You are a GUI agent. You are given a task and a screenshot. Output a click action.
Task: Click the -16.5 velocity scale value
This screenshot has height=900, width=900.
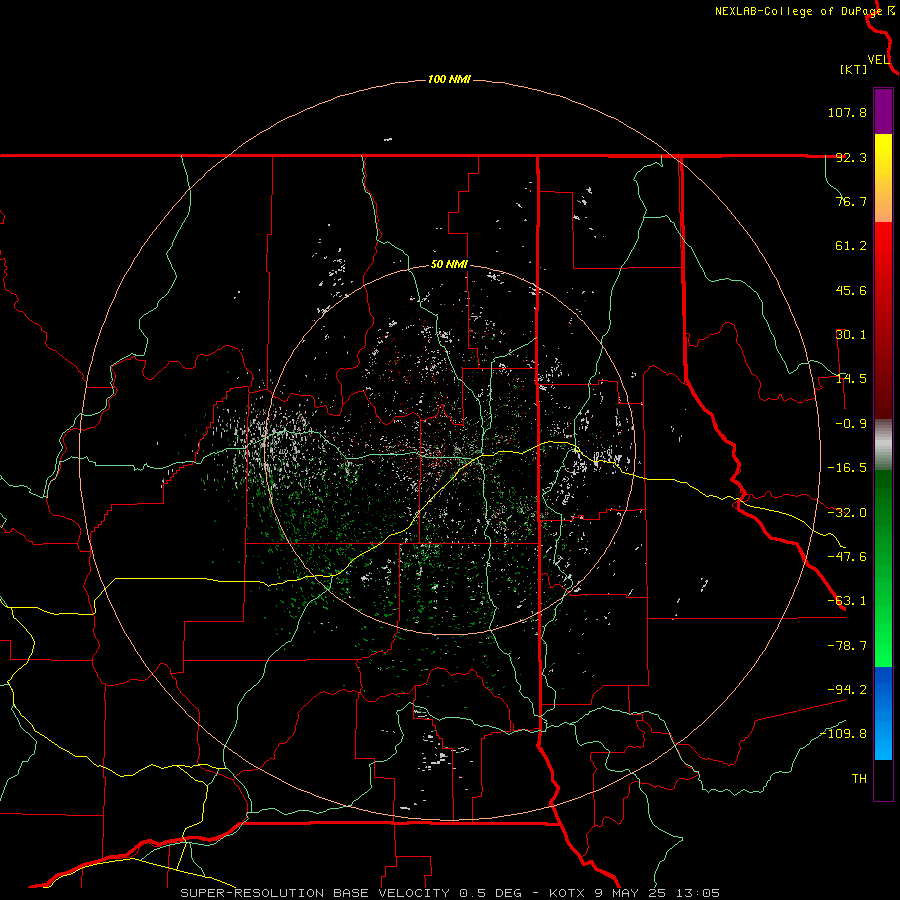pos(847,468)
